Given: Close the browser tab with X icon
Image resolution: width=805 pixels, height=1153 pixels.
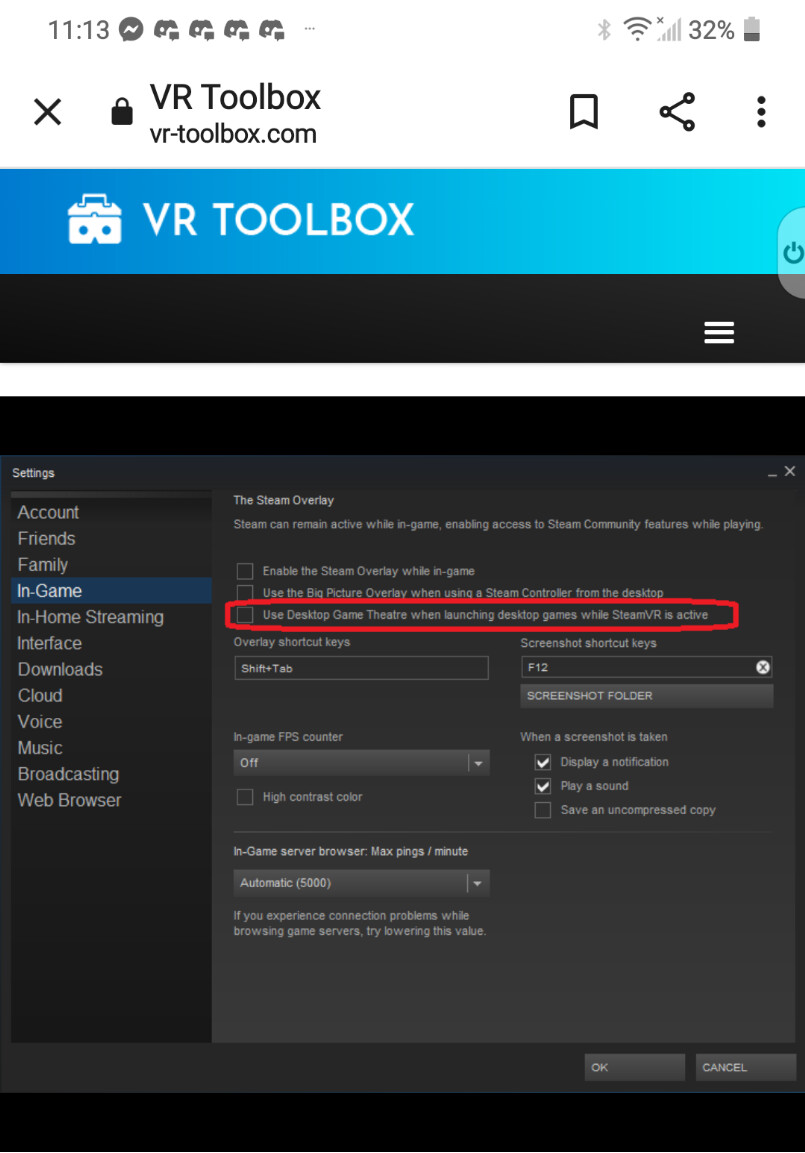Looking at the screenshot, I should [x=47, y=112].
